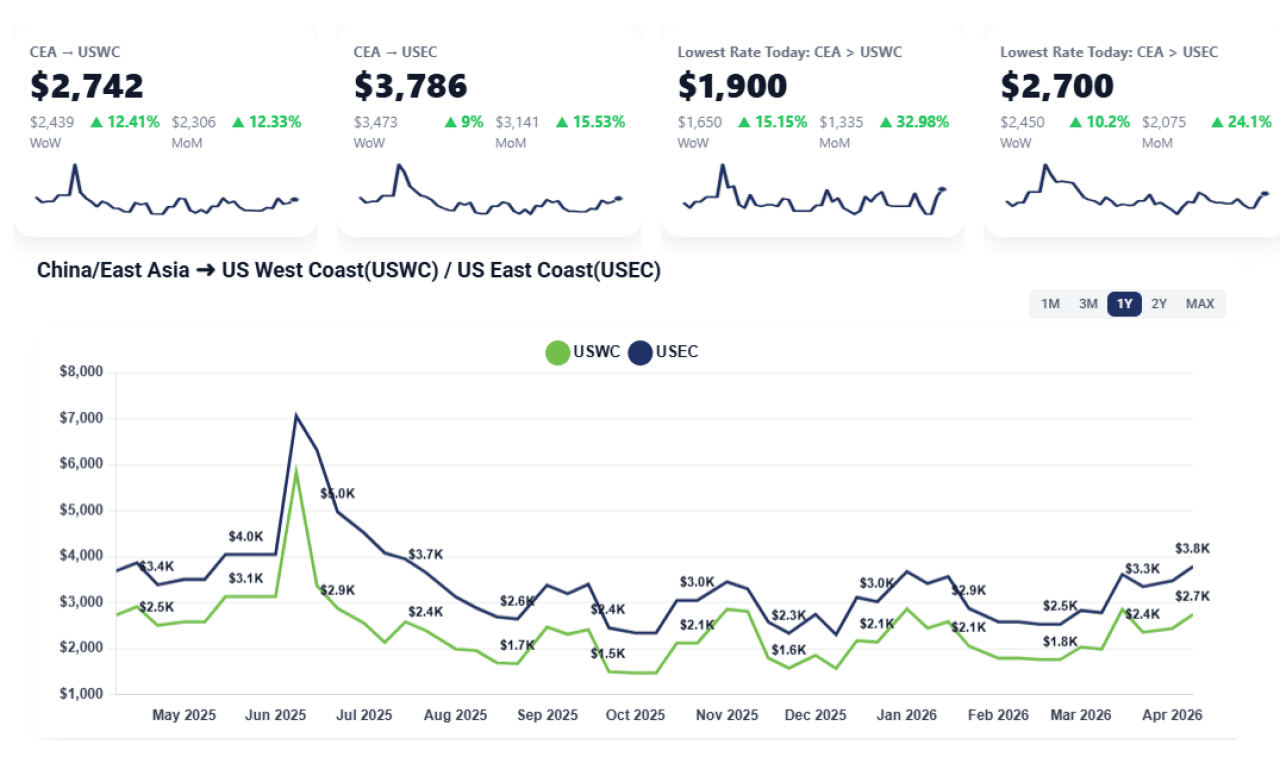Image resolution: width=1280 pixels, height=763 pixels.
Task: Select the MAX time range
Action: click(1200, 304)
